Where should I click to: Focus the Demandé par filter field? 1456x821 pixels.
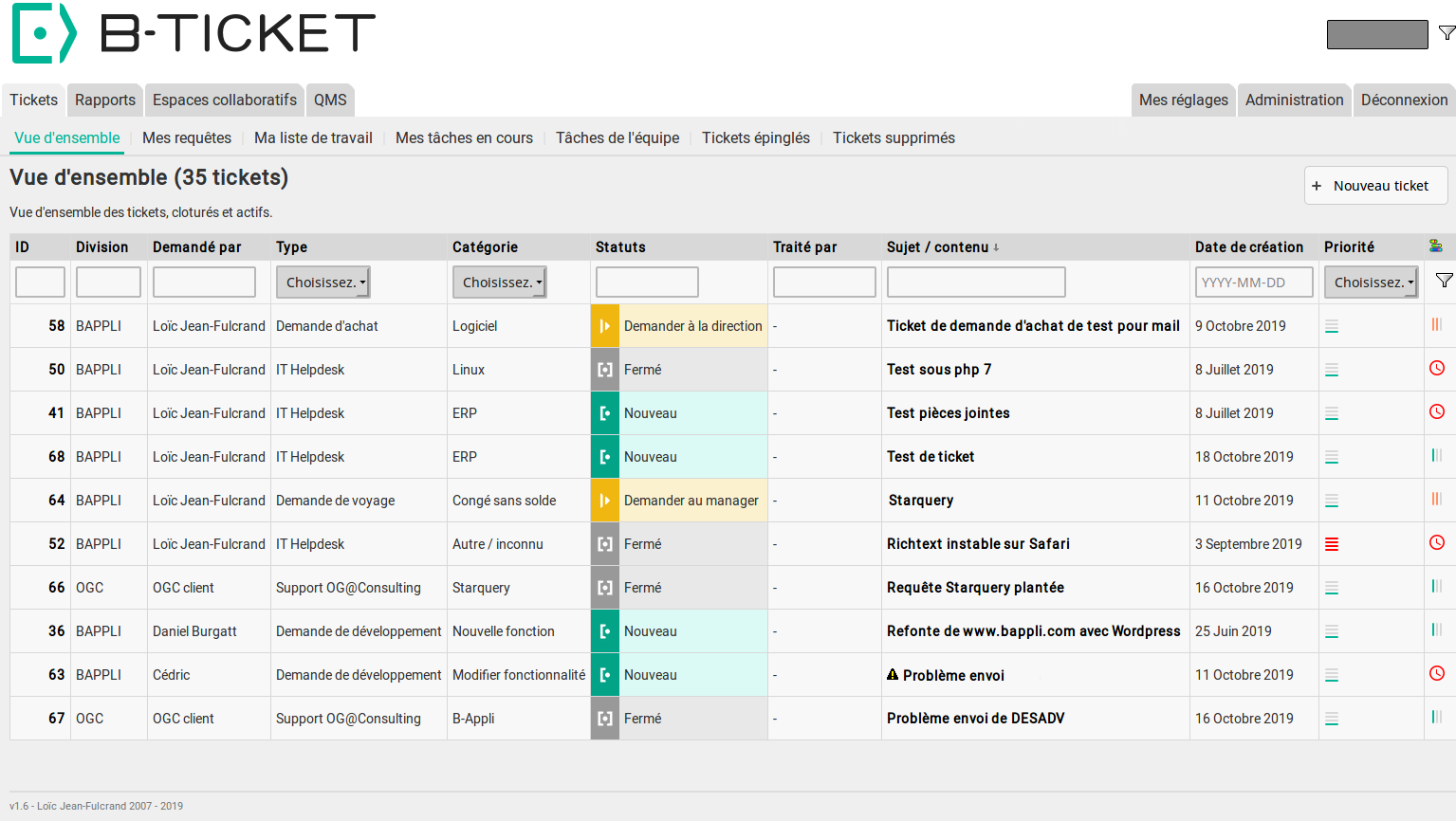(x=204, y=283)
